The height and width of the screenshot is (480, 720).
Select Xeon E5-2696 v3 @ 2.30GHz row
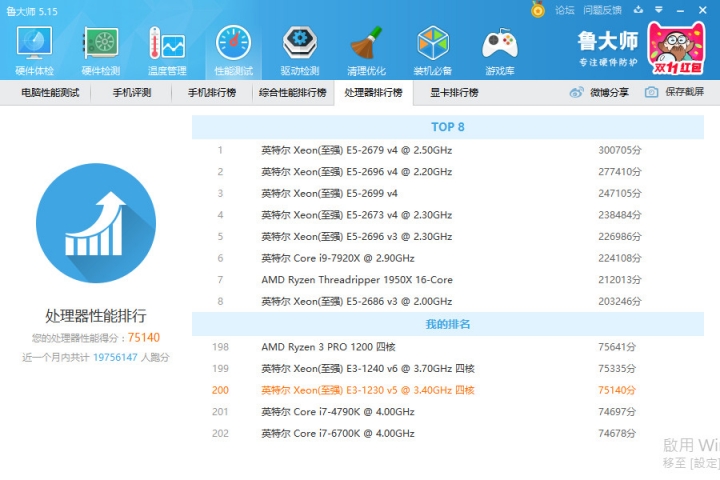click(x=448, y=237)
